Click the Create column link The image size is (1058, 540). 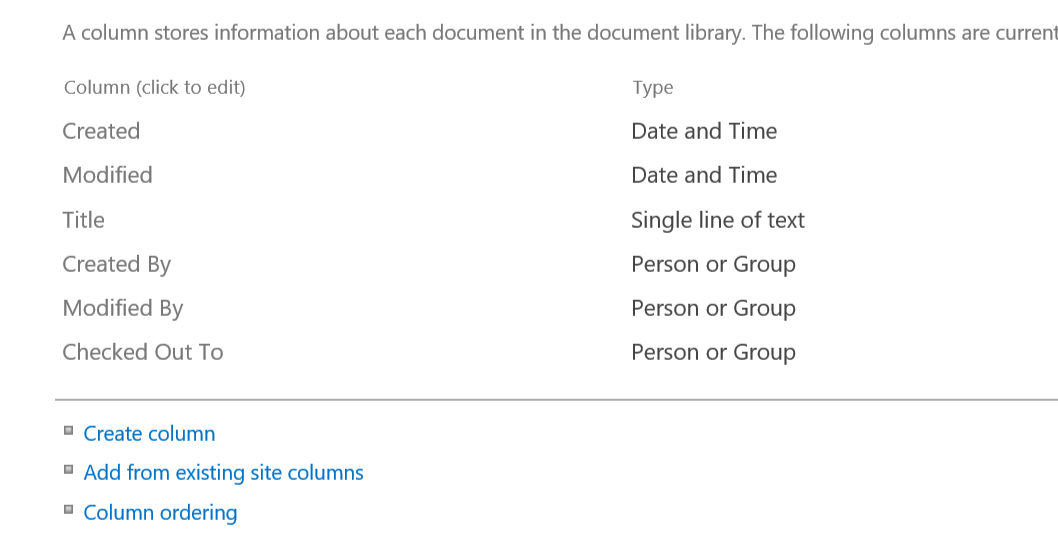click(149, 434)
